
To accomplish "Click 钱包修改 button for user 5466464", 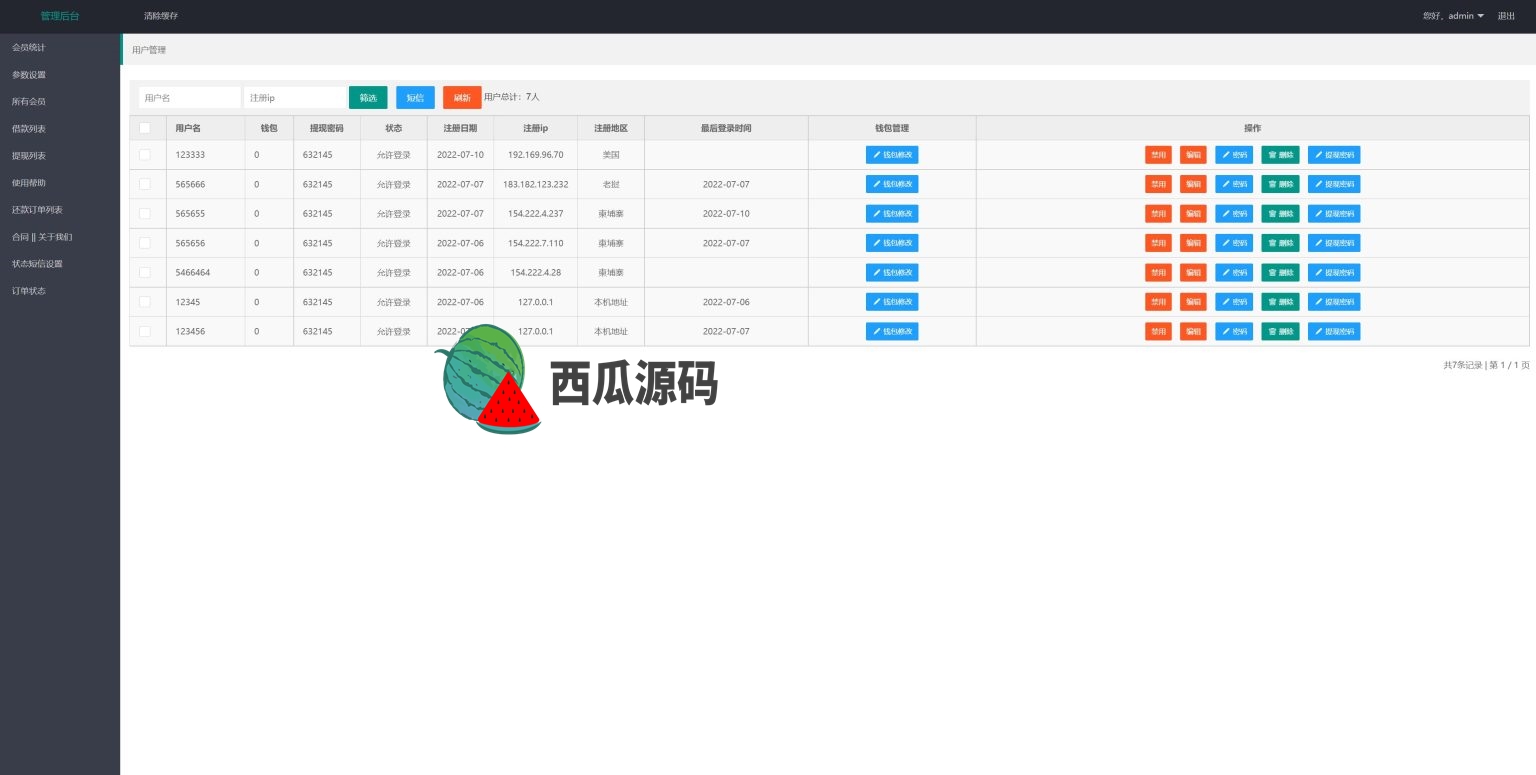I will coord(891,272).
